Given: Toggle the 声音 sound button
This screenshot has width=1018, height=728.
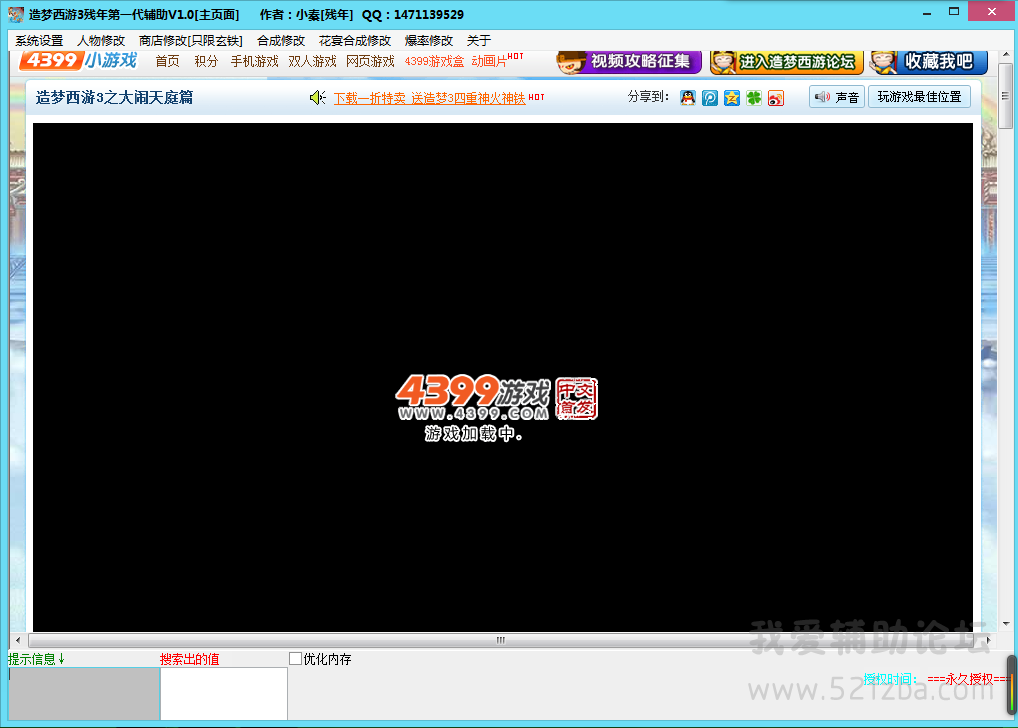Looking at the screenshot, I should [x=837, y=97].
